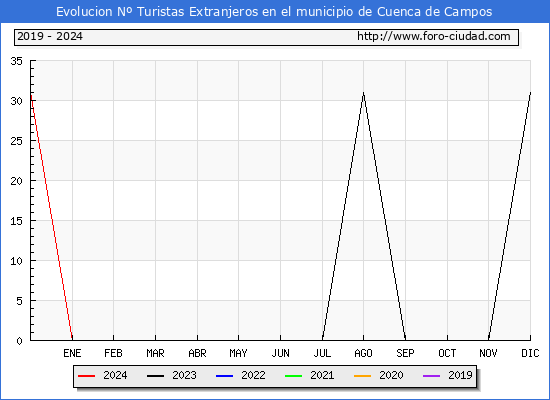Click the 20 value on the y-axis

tap(16, 181)
